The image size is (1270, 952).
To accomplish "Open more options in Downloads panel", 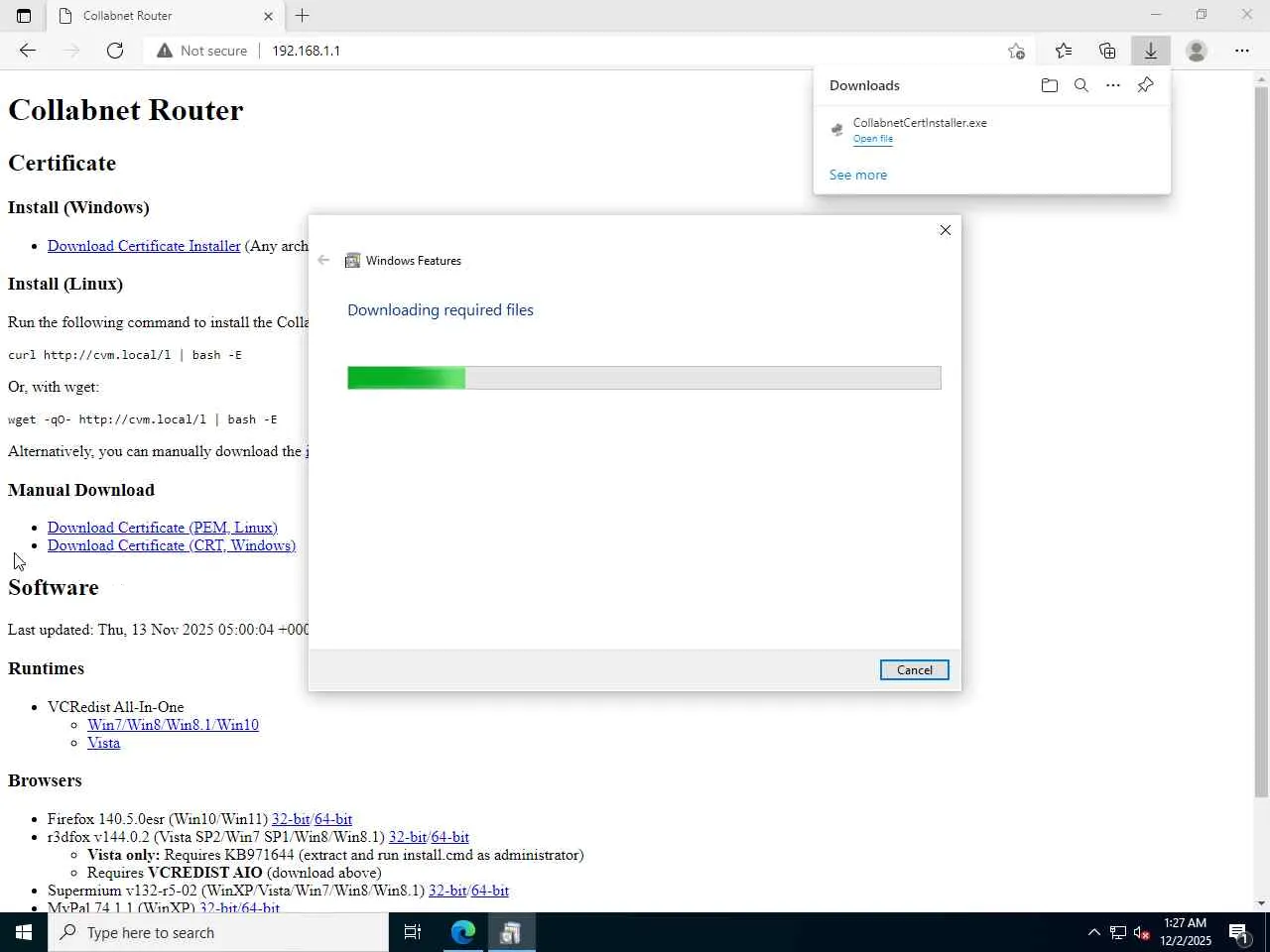I will pos(1113,85).
